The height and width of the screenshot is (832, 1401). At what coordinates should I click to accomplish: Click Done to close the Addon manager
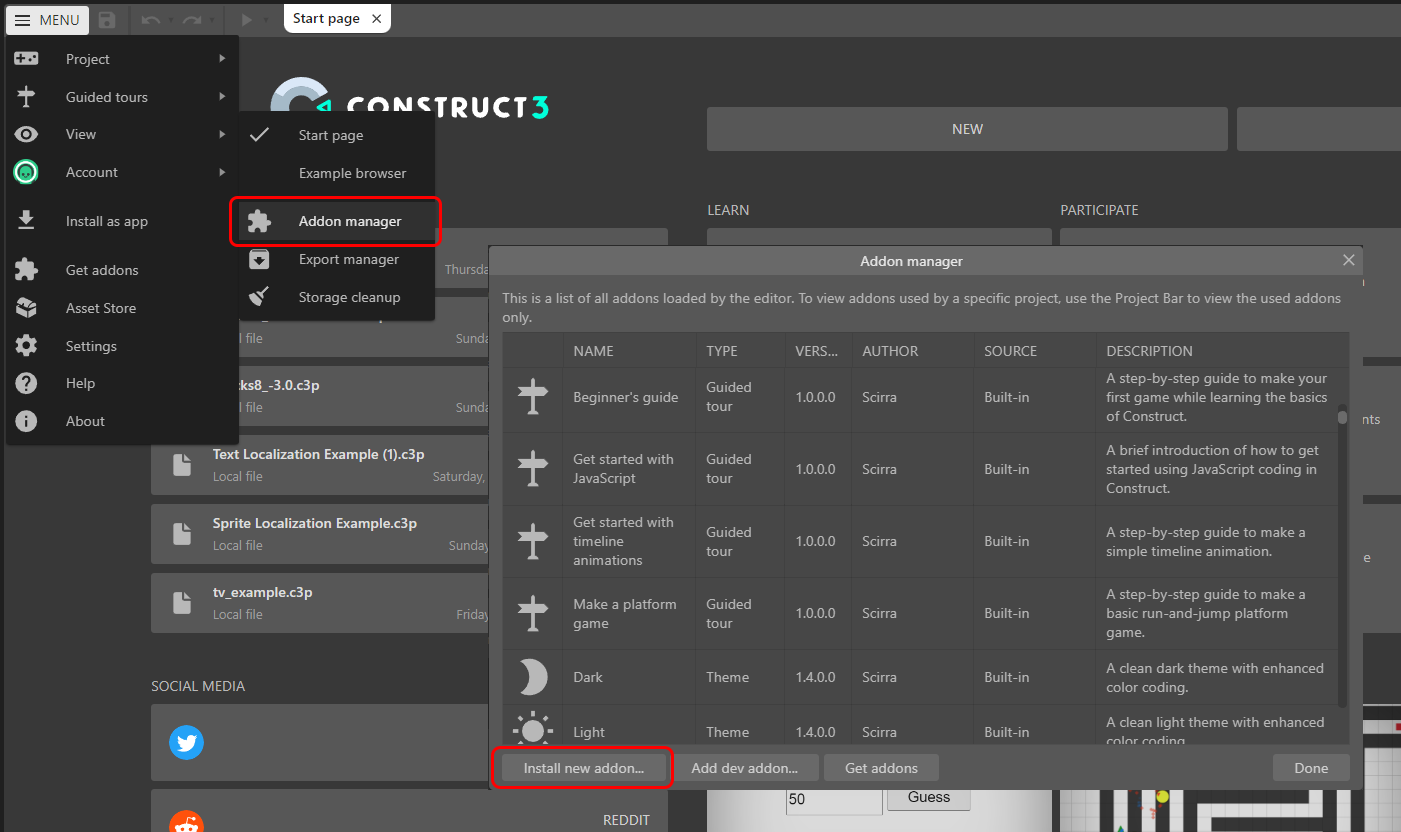(1311, 767)
